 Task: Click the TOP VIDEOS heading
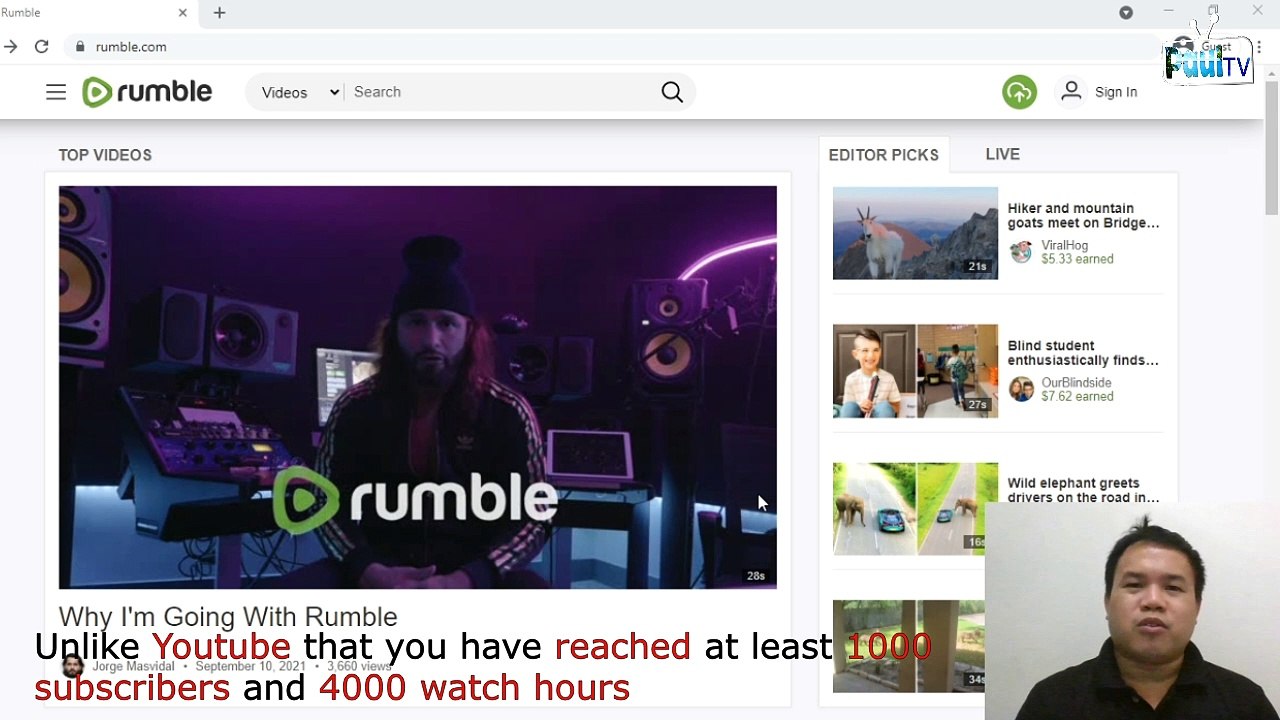point(105,155)
